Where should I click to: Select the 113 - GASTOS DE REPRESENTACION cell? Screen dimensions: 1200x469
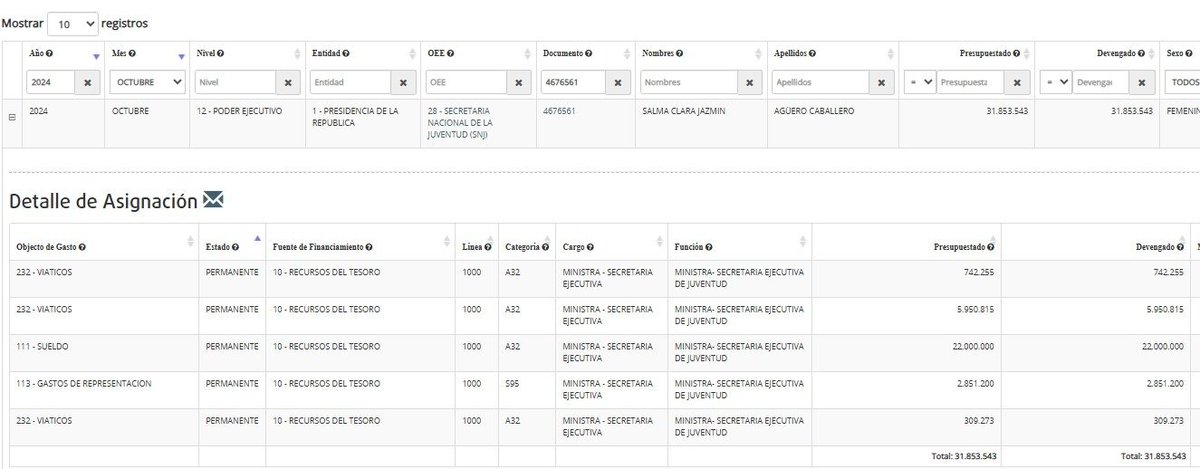[x=104, y=391]
